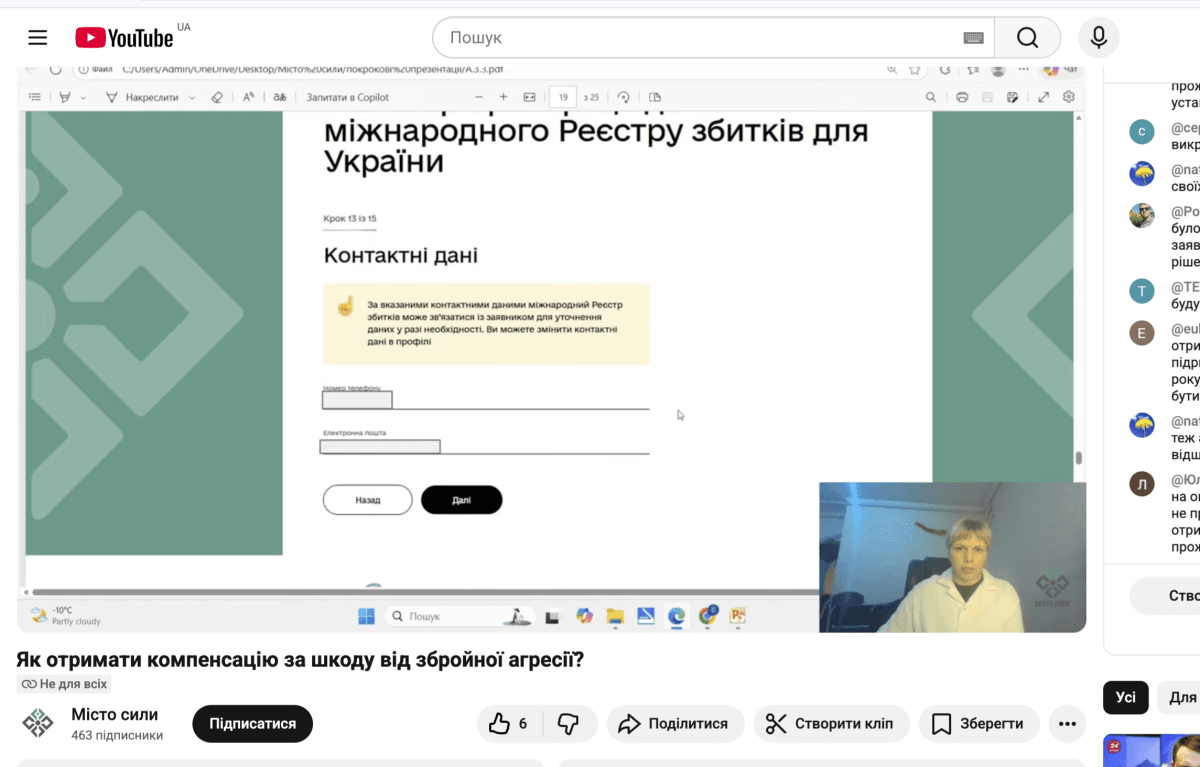Start voice search with microphone icon
1200x767 pixels.
click(x=1098, y=38)
